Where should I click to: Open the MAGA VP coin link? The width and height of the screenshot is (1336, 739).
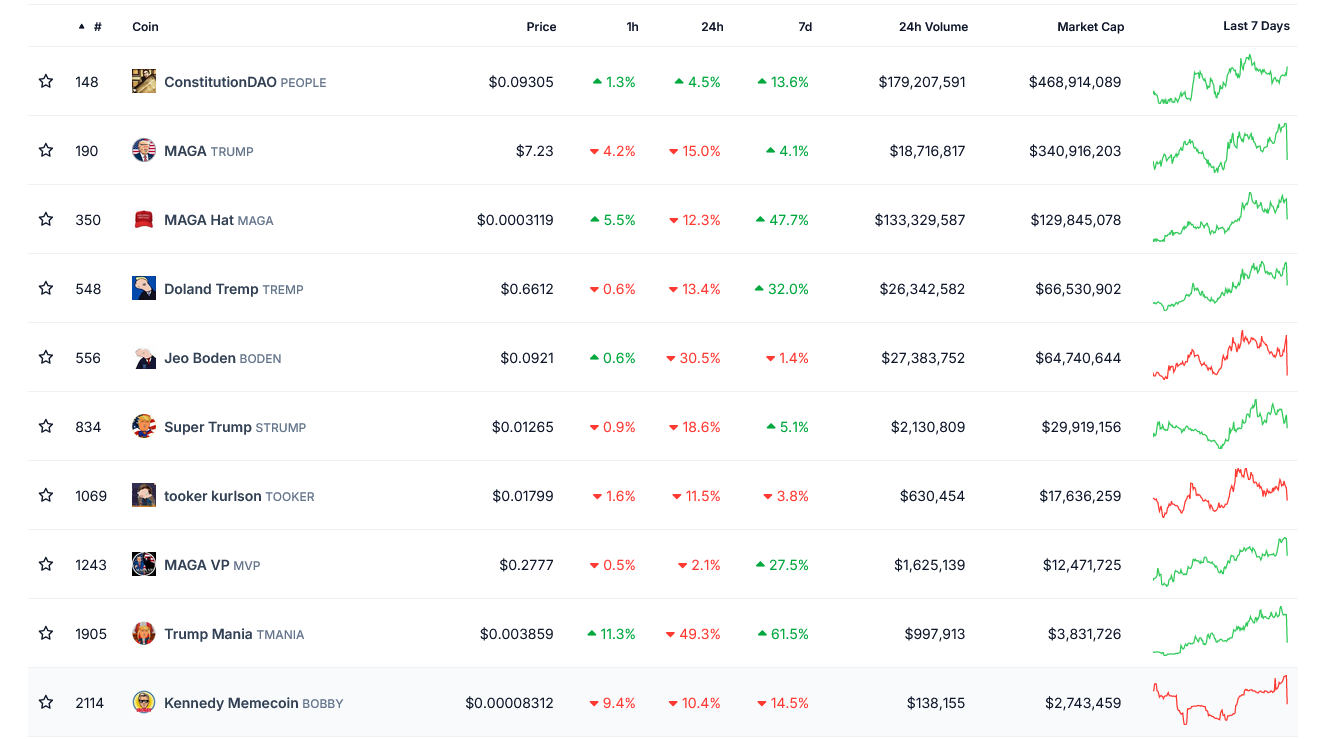(197, 565)
